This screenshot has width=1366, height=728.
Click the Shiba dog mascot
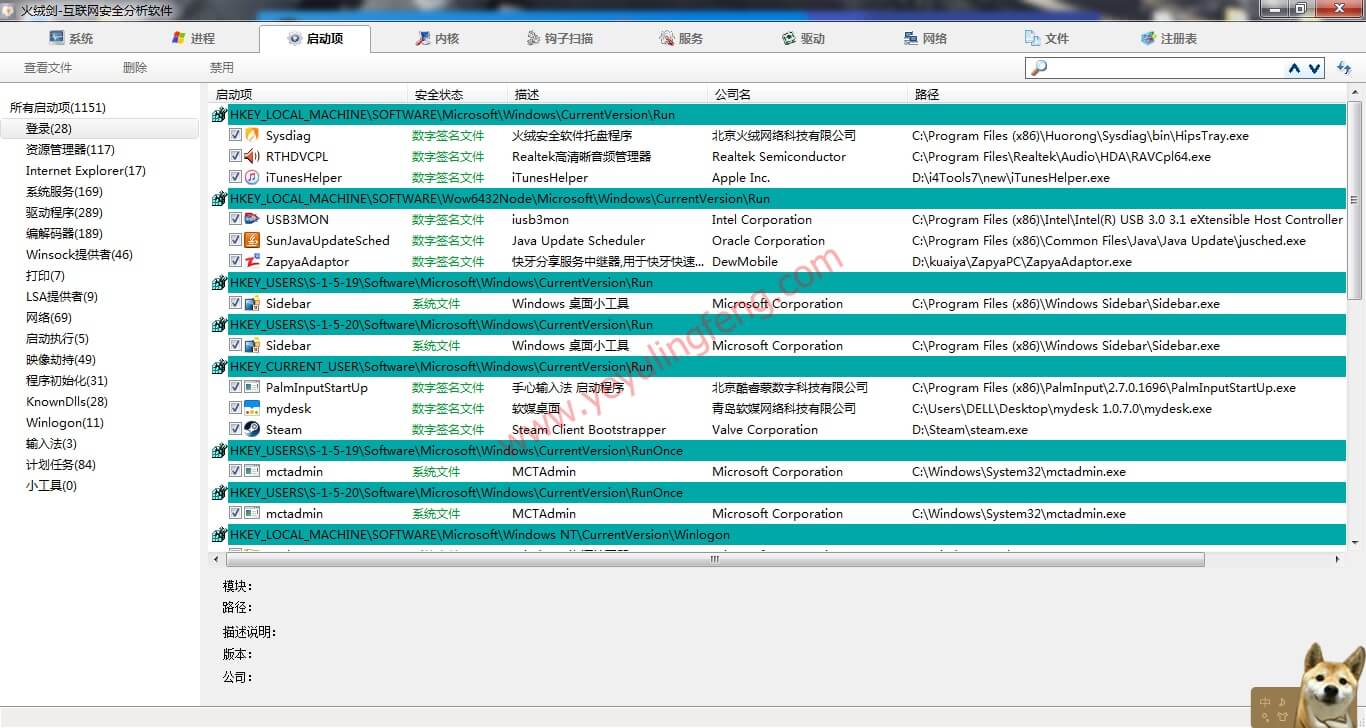coord(1332,686)
